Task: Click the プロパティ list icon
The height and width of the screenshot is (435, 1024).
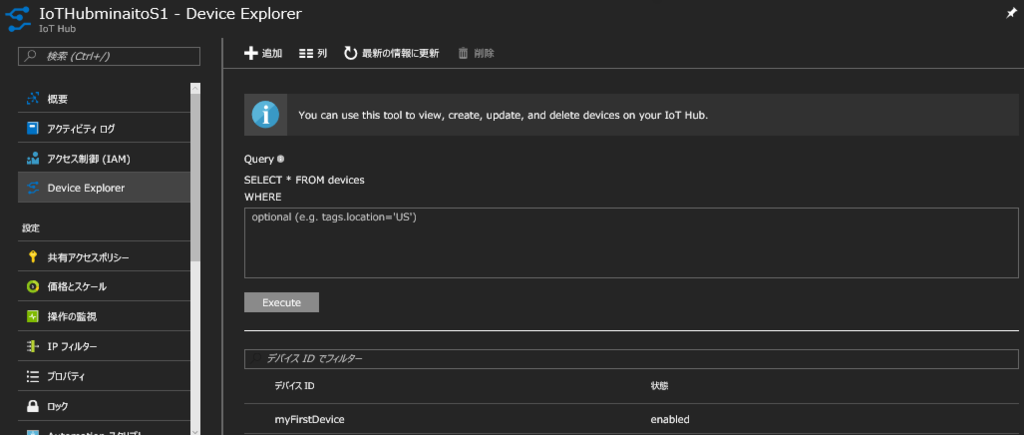Action: pos(33,376)
